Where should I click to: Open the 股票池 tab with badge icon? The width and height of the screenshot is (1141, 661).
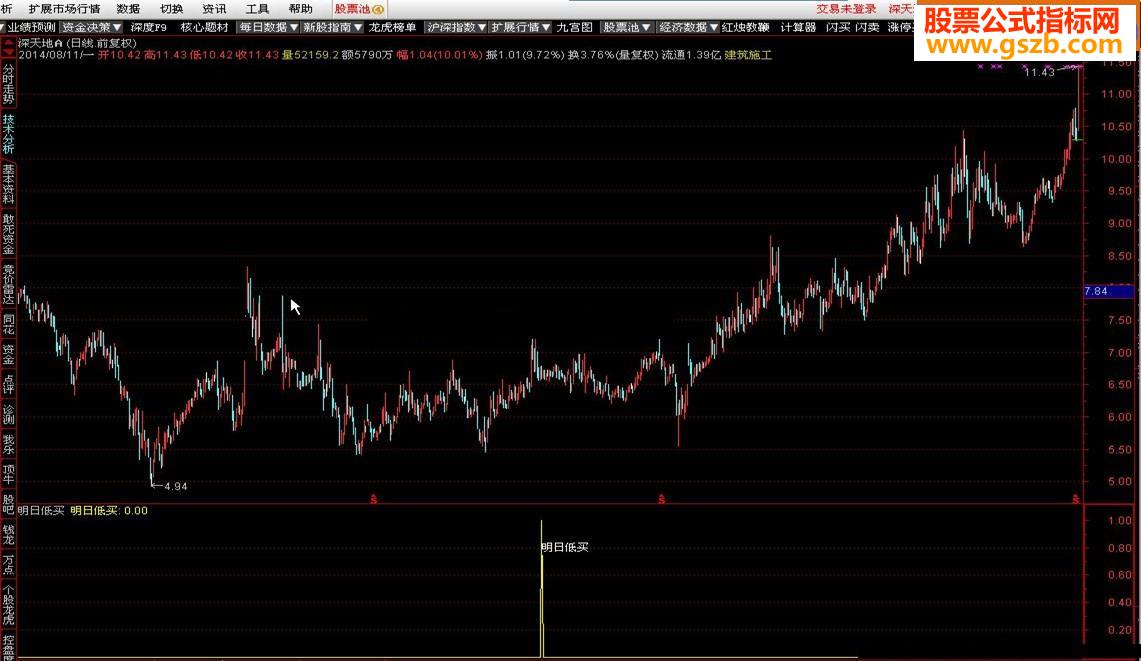click(359, 9)
